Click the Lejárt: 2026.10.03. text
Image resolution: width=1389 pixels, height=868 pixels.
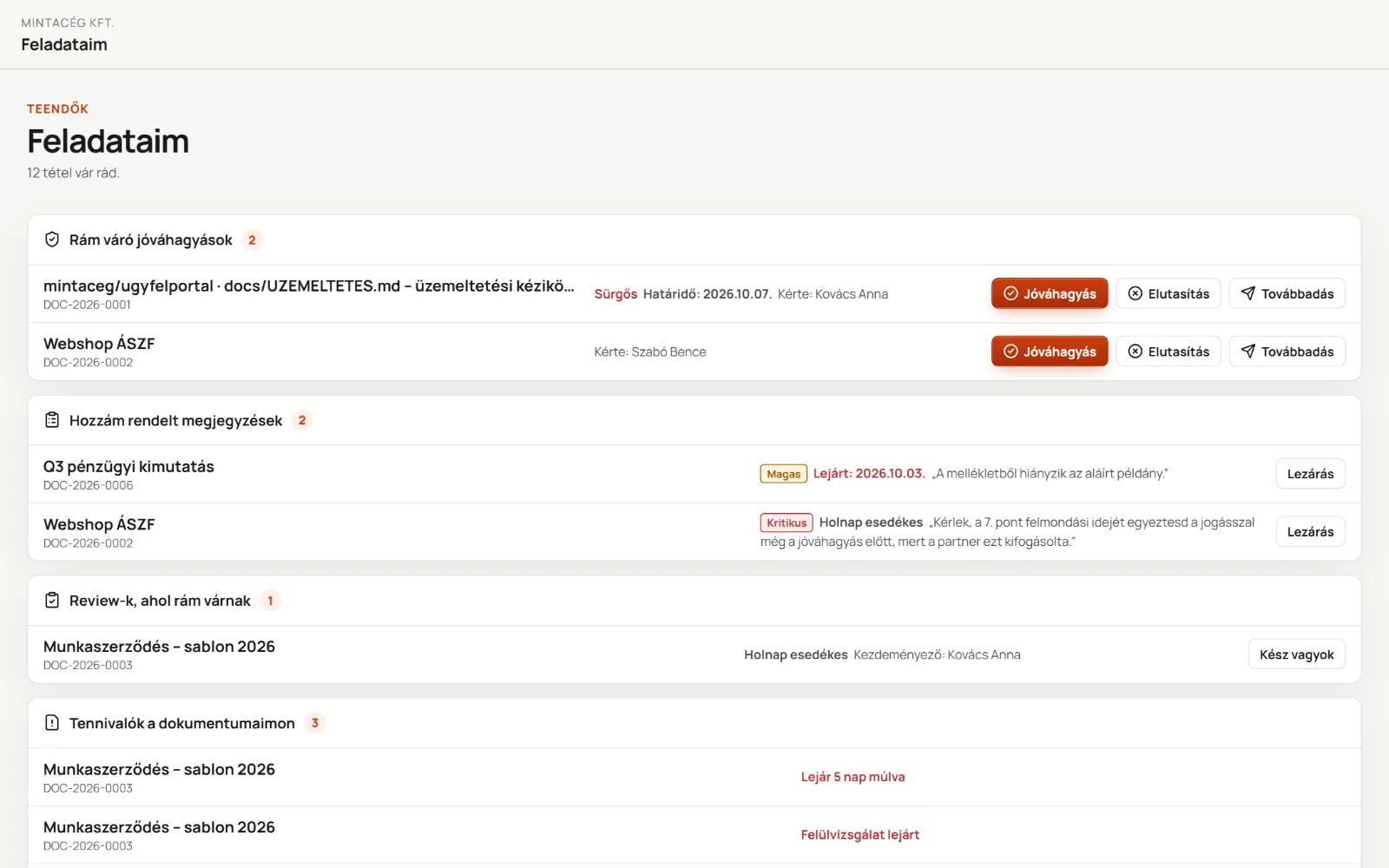click(869, 473)
